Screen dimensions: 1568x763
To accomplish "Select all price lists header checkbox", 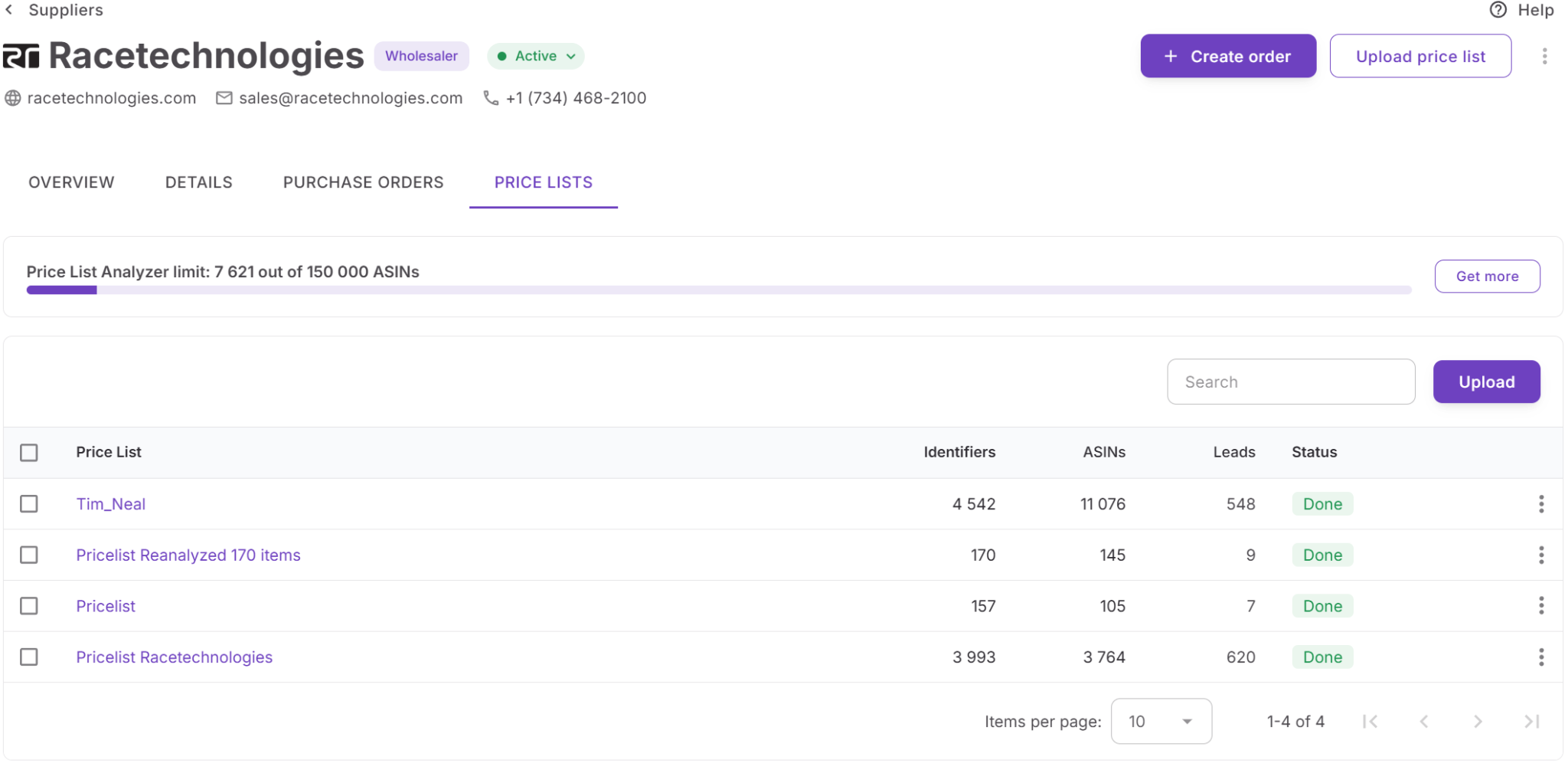I will [29, 453].
